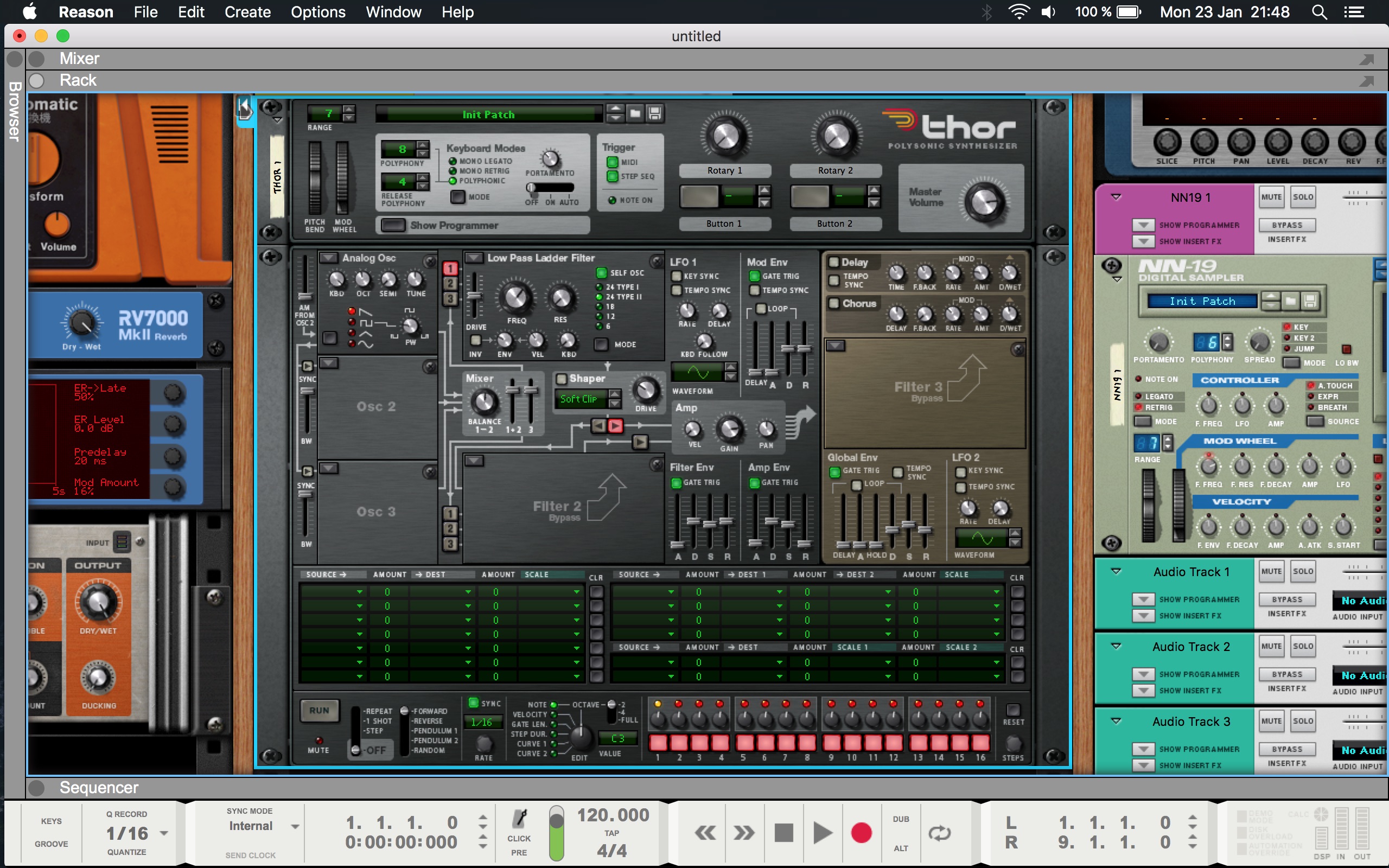Click the Init Patch name display on Thor
Image resolution: width=1389 pixels, height=868 pixels.
[x=488, y=114]
